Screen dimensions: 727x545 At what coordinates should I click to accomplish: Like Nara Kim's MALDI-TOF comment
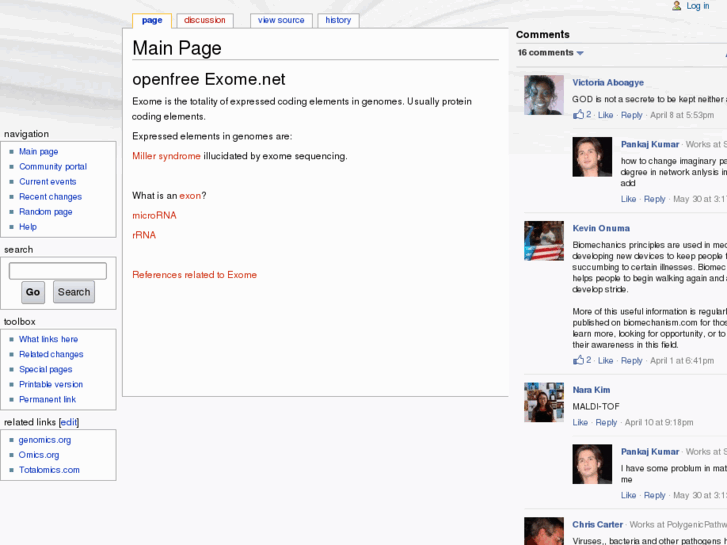point(580,423)
